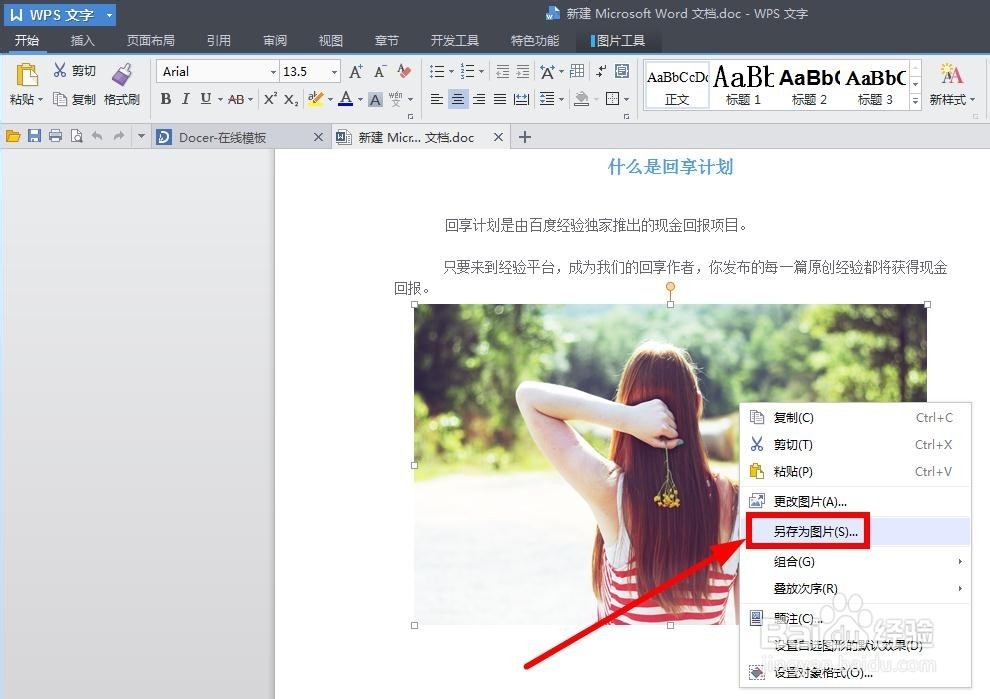Open the 引用 (References) ribbon tab
Screen dimensions: 990x699
(218, 40)
